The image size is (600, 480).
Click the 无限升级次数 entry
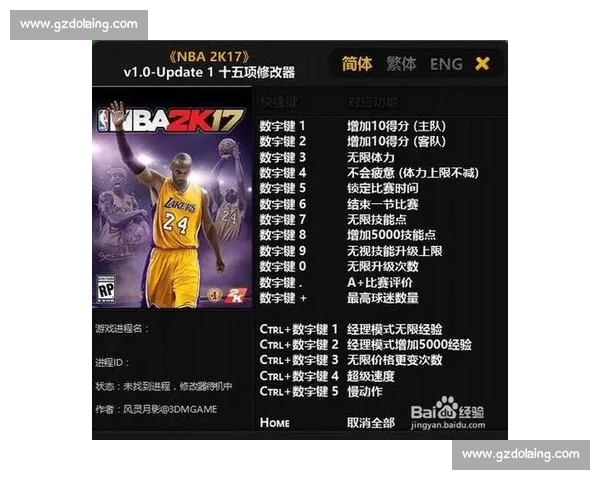coord(383,266)
